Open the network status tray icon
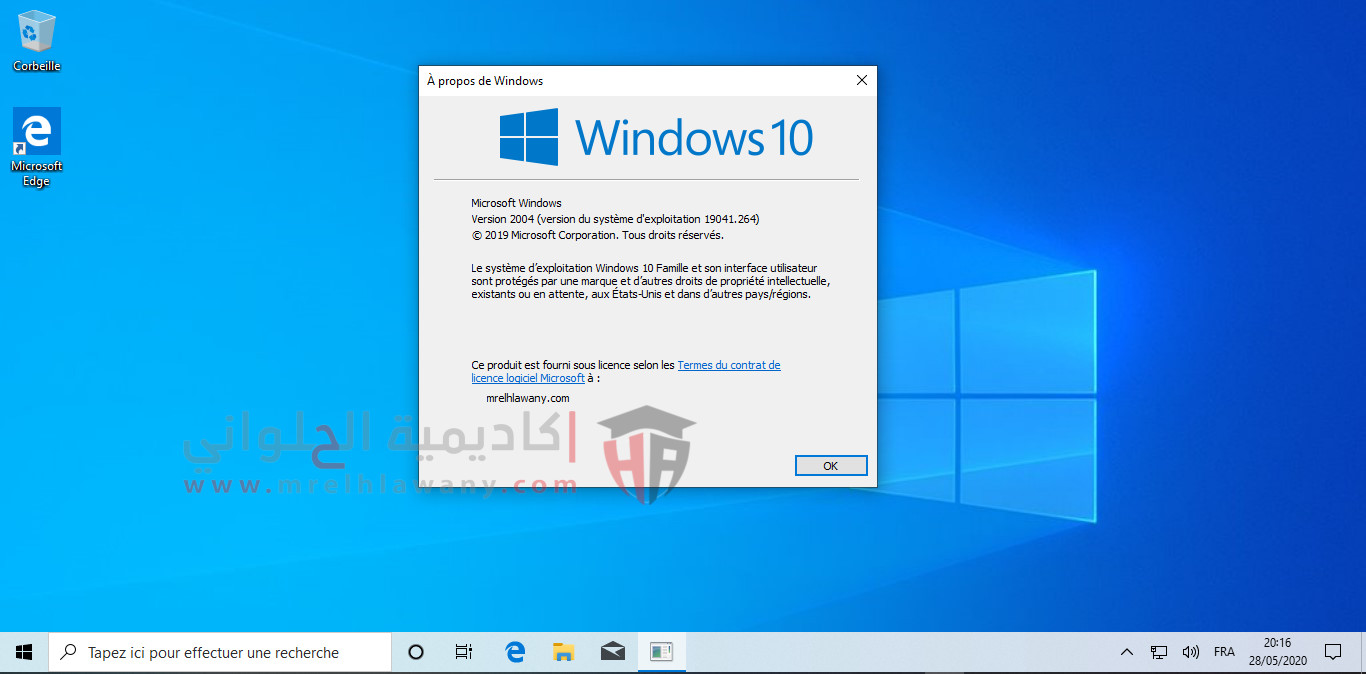Image resolution: width=1366 pixels, height=674 pixels. point(1159,652)
